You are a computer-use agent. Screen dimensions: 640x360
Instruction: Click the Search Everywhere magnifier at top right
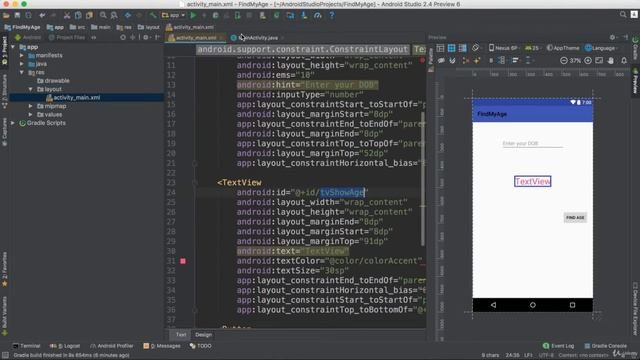tap(623, 14)
